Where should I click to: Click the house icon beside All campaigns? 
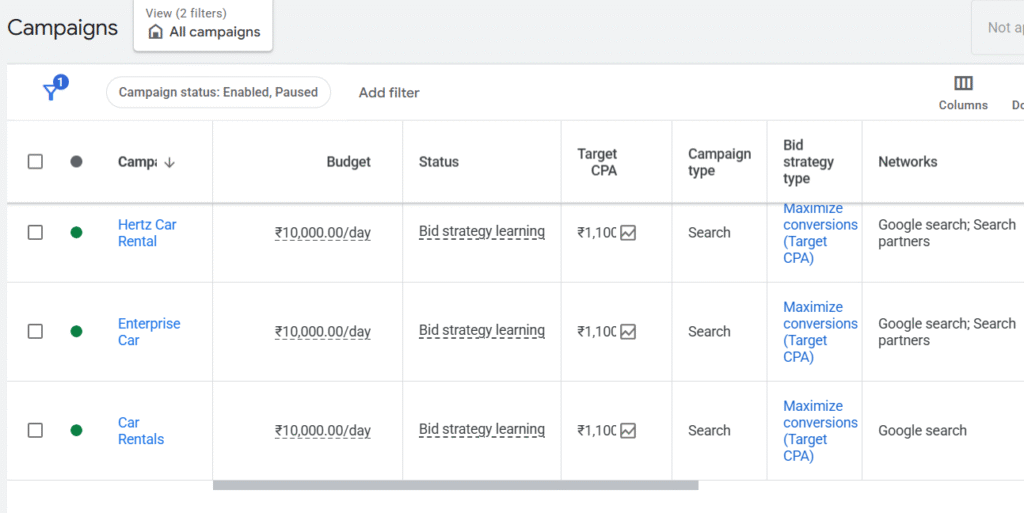pos(155,32)
